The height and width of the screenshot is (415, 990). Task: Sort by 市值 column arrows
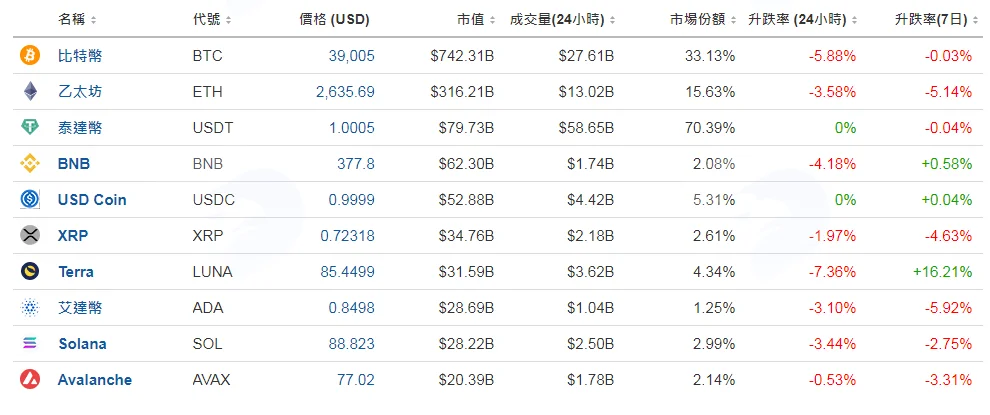pos(491,20)
